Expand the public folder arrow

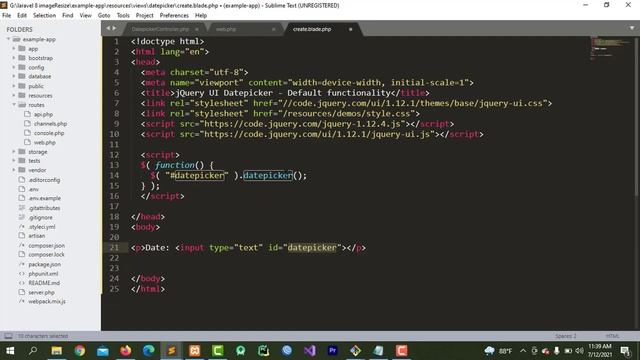tap(13, 86)
